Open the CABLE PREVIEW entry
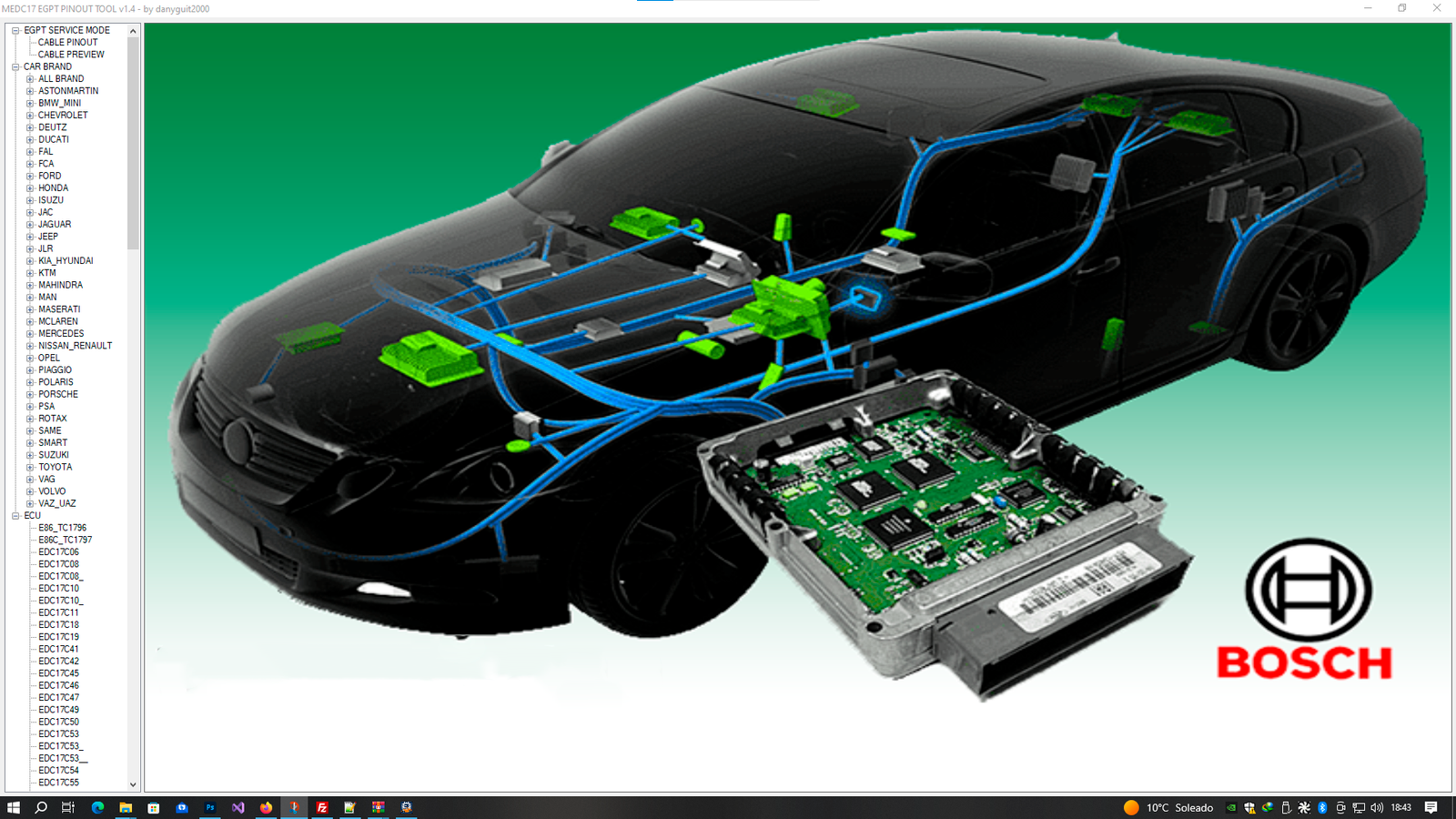1456x819 pixels. pyautogui.click(x=71, y=55)
